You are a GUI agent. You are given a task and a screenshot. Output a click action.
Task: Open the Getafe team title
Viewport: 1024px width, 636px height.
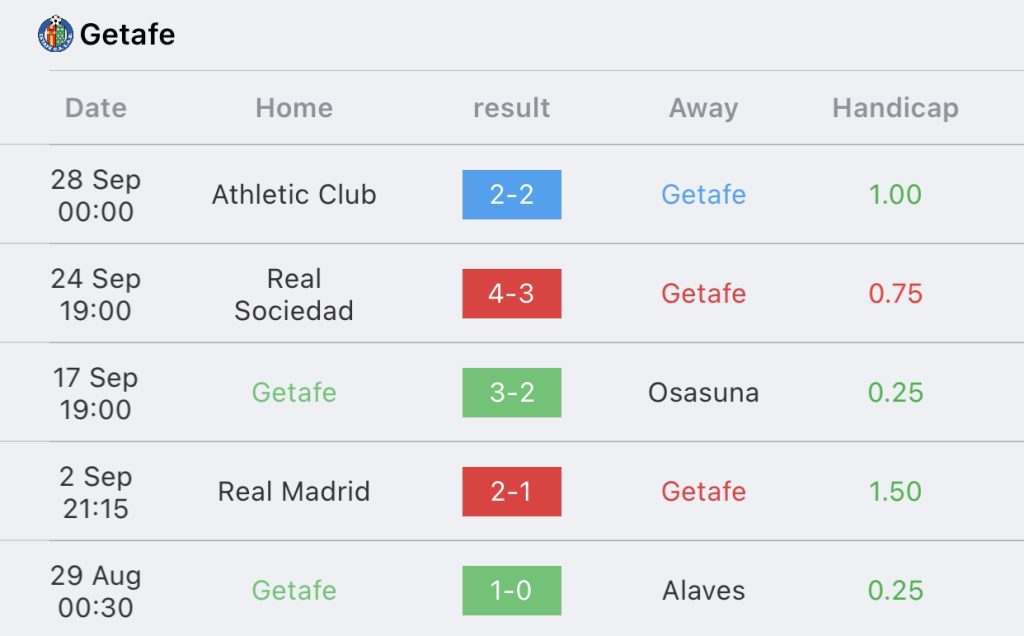click(127, 35)
